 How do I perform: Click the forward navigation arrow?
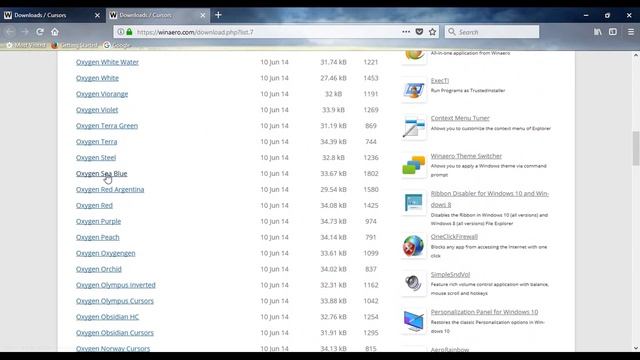pyautogui.click(x=25, y=32)
